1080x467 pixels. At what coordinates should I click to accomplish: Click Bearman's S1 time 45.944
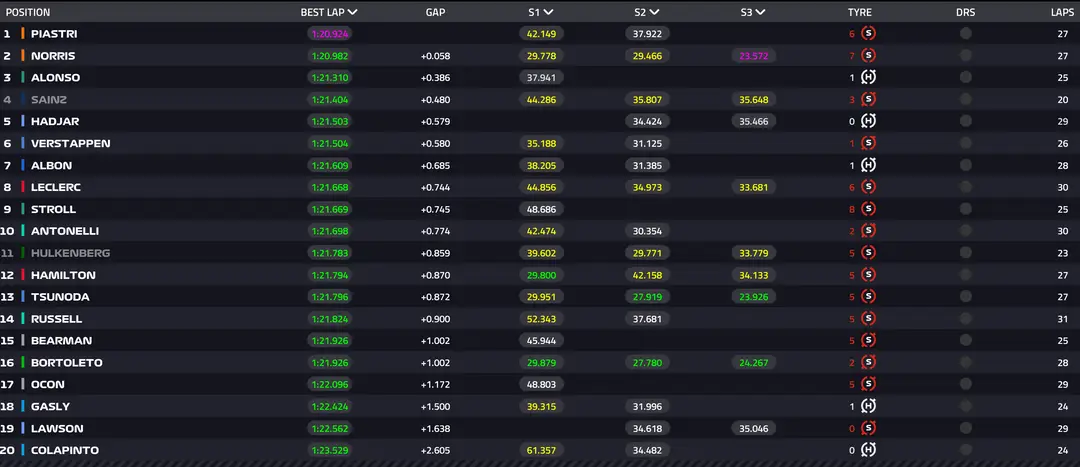click(x=541, y=340)
